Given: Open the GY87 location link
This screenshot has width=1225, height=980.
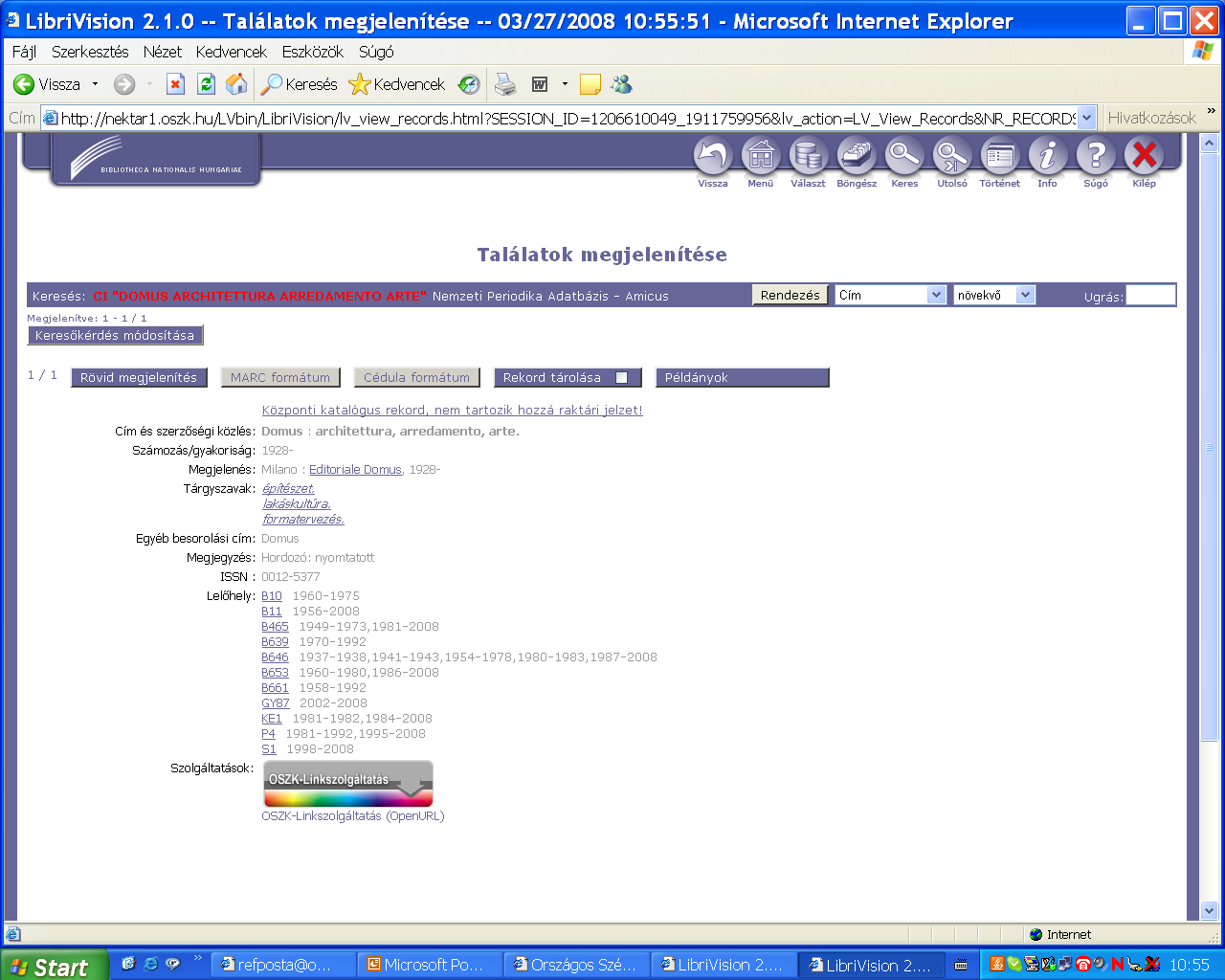Looking at the screenshot, I should click(276, 702).
